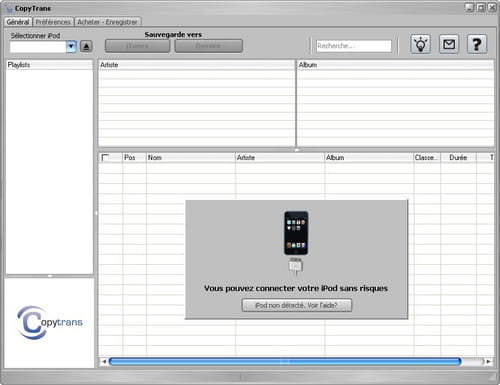
Task: Click the Dossier backup button
Action: [208, 46]
